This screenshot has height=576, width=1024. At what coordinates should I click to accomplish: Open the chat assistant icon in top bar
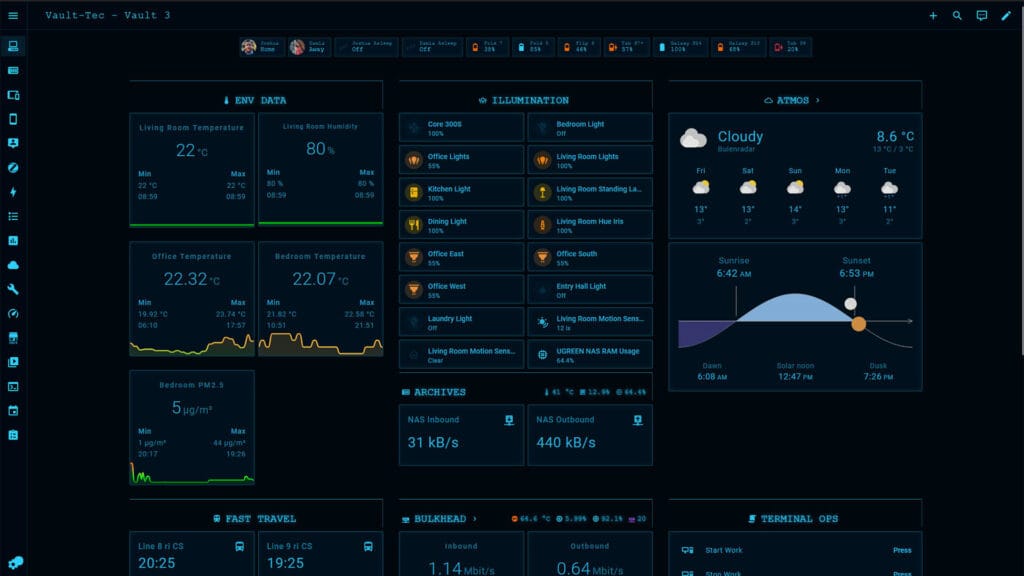pyautogui.click(x=982, y=16)
